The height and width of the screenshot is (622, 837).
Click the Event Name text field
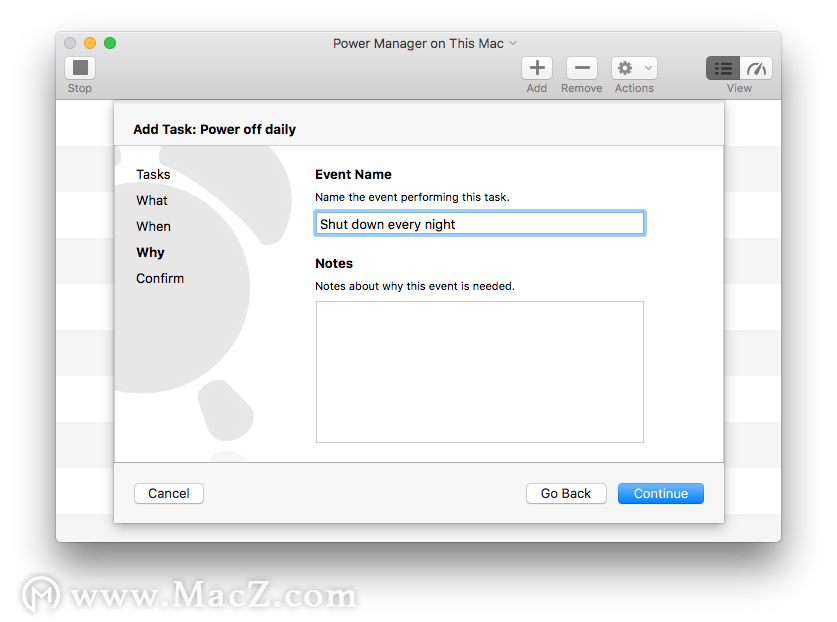[x=480, y=224]
